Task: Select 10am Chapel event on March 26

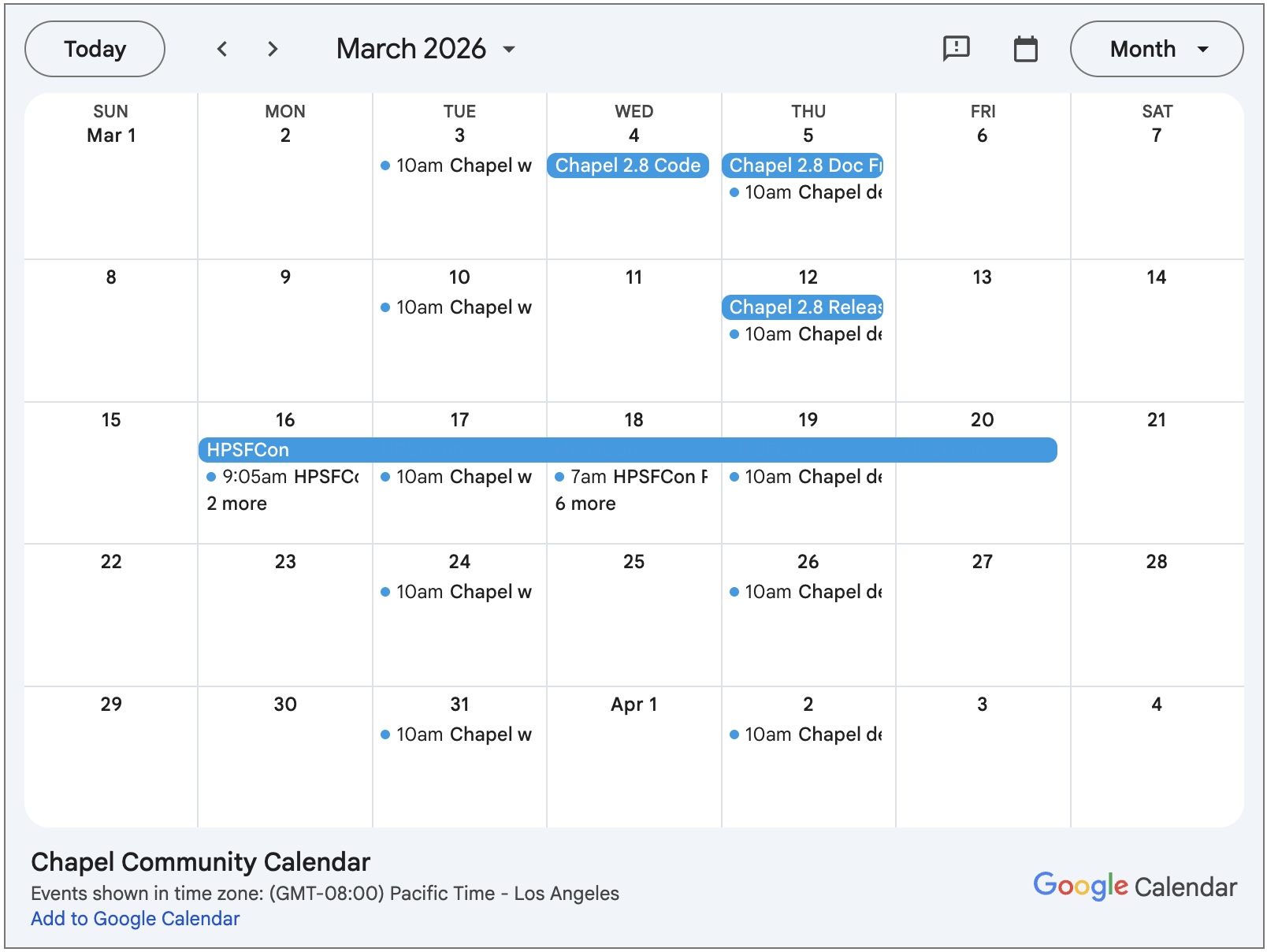Action: click(807, 592)
